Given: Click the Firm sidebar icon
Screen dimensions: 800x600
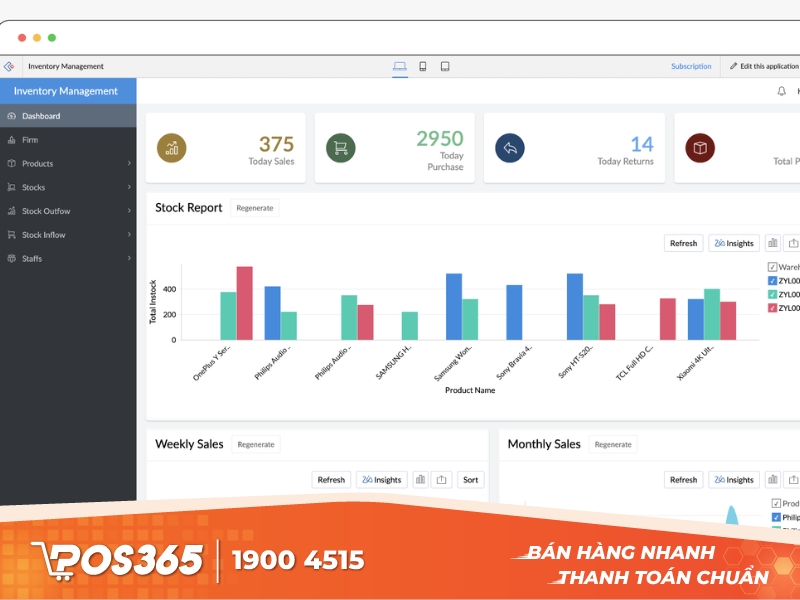Looking at the screenshot, I should point(11,140).
